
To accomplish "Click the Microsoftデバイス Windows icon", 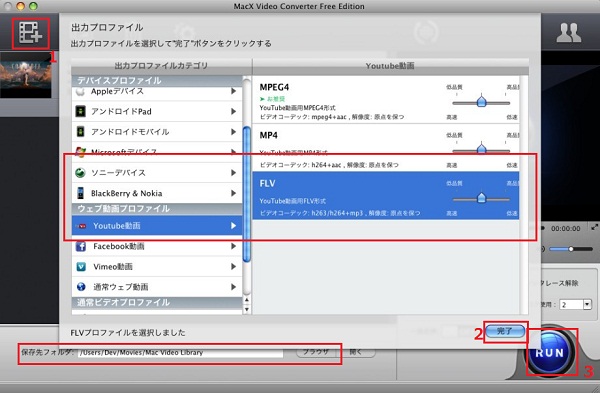I will (80, 152).
